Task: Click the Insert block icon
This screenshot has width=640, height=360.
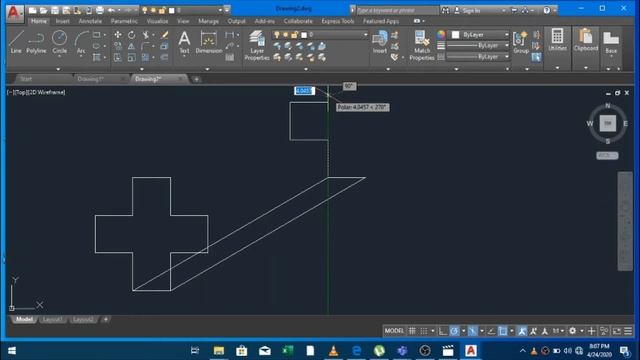Action: click(x=380, y=42)
